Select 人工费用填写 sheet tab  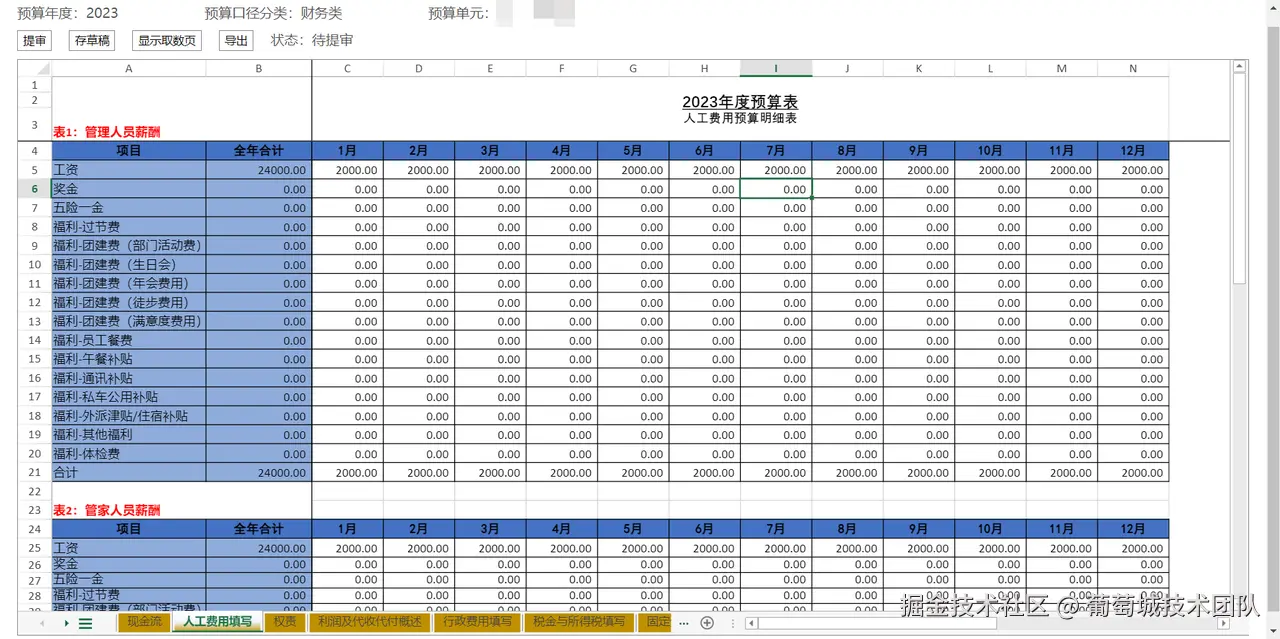coord(217,622)
